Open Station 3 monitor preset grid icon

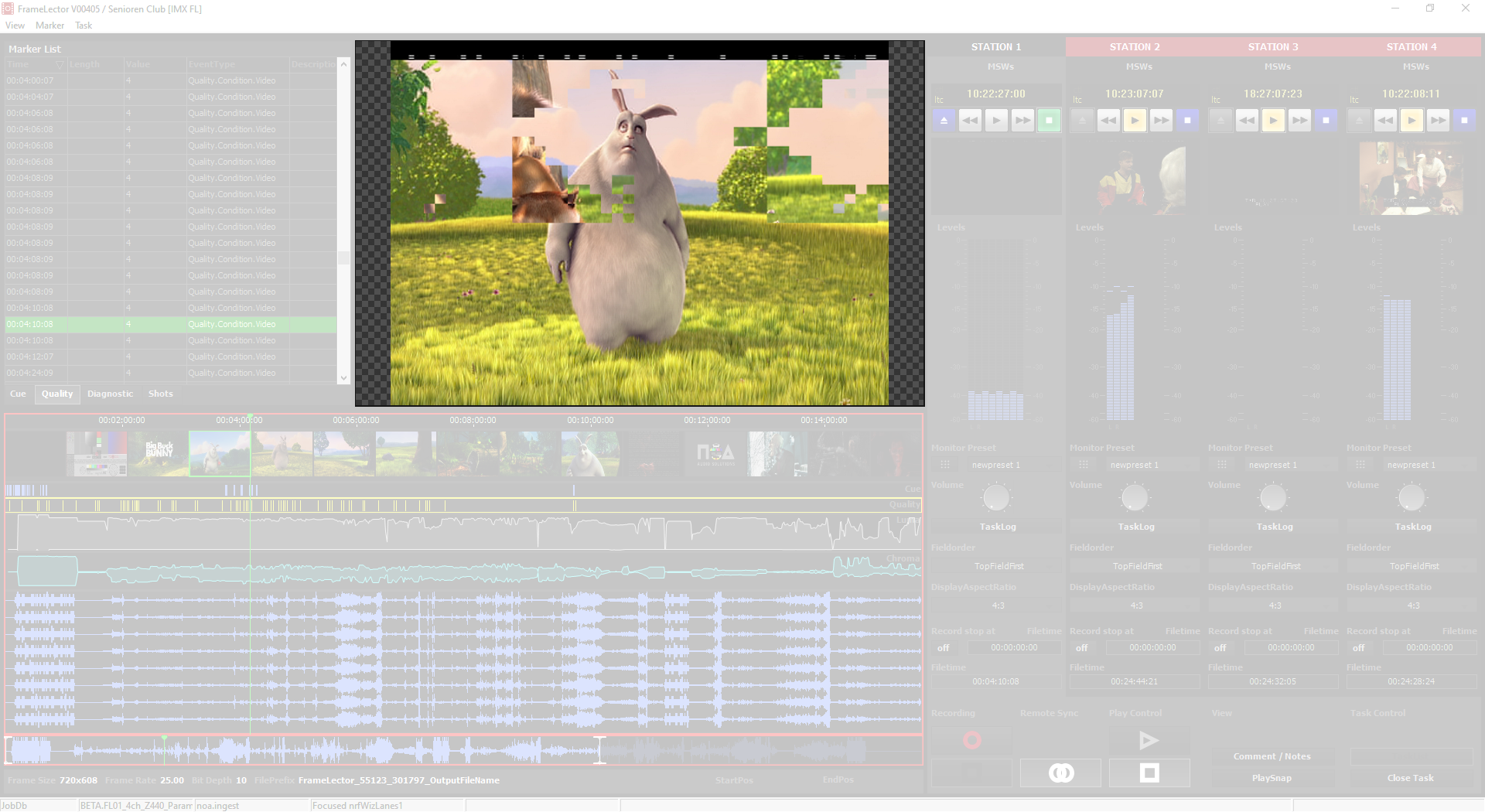1221,465
